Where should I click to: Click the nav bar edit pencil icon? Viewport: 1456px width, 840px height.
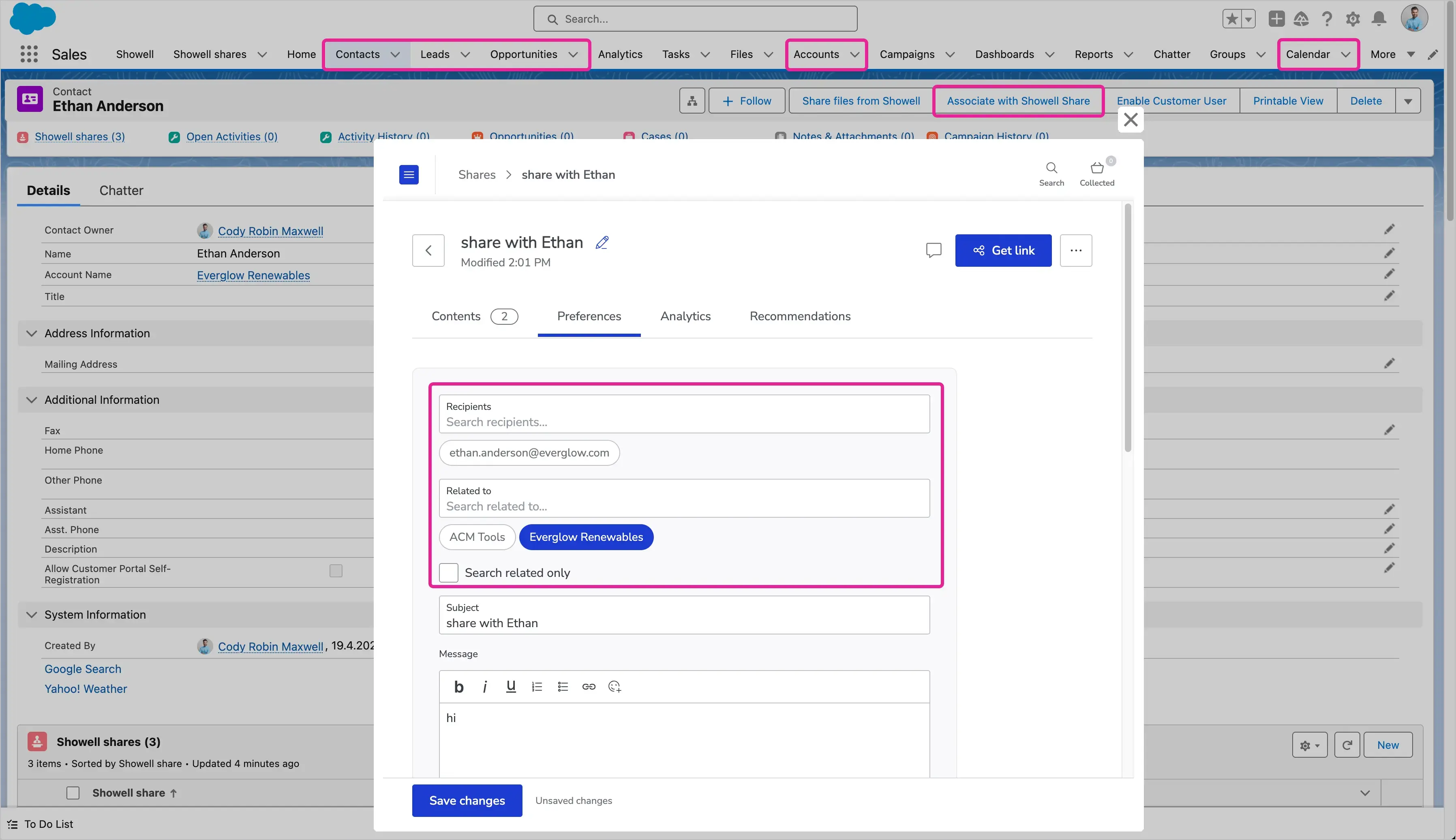coord(1433,54)
